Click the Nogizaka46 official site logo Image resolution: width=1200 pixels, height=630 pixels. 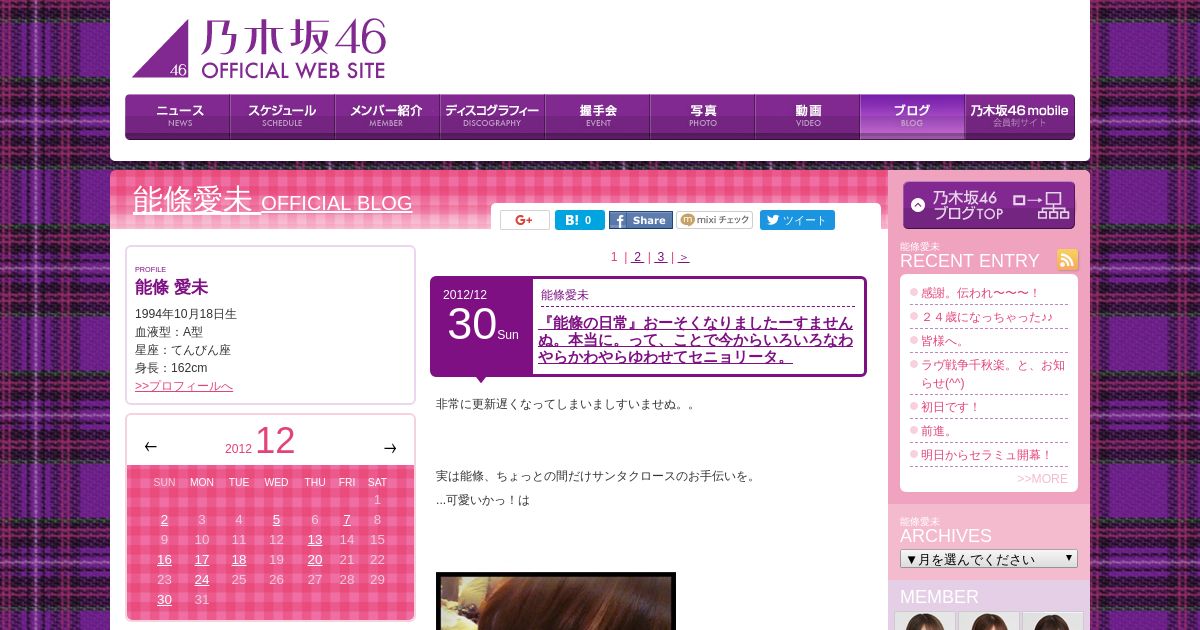coord(259,49)
